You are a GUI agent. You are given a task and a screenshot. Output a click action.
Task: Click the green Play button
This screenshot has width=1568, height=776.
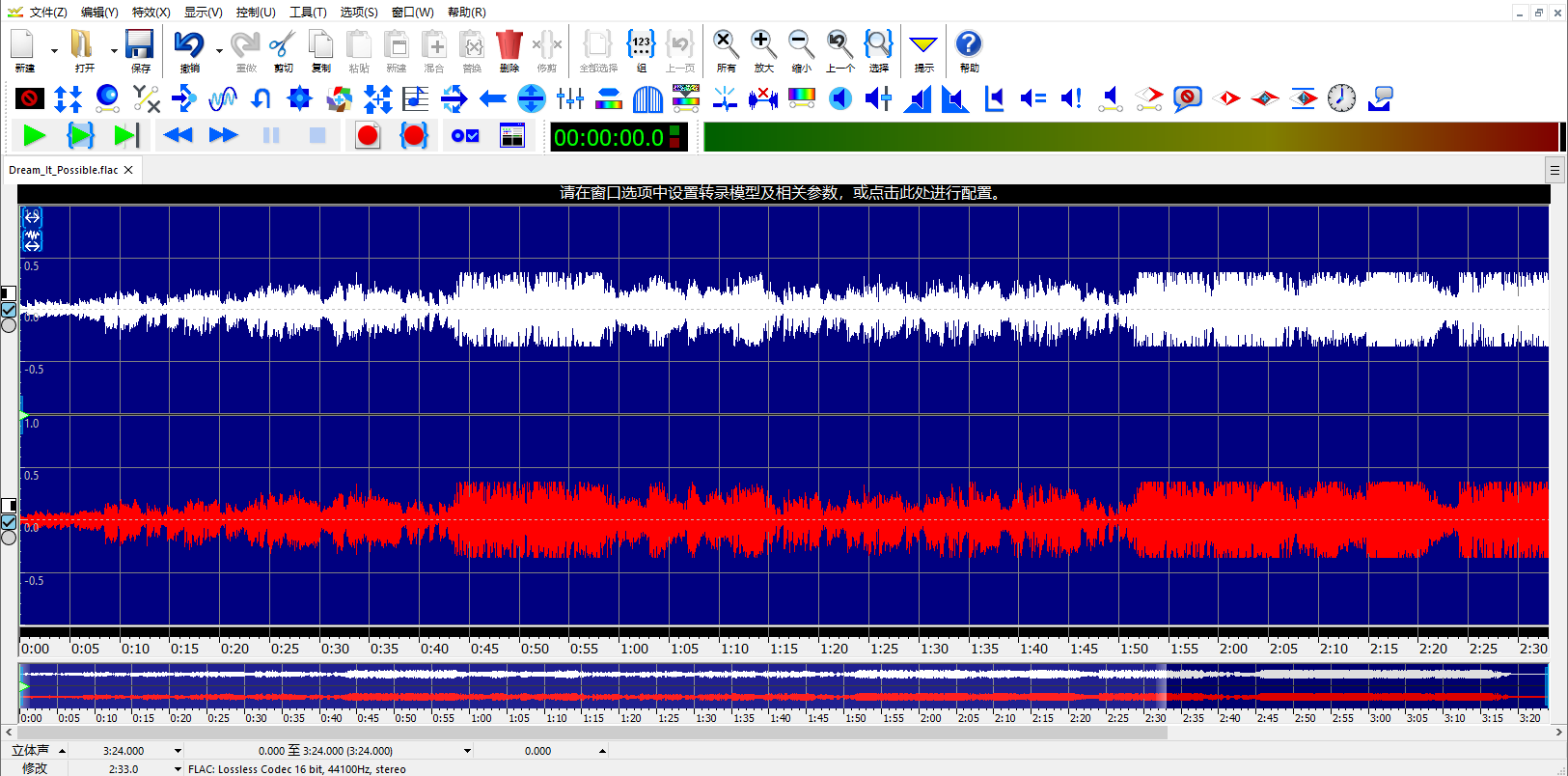pos(35,136)
